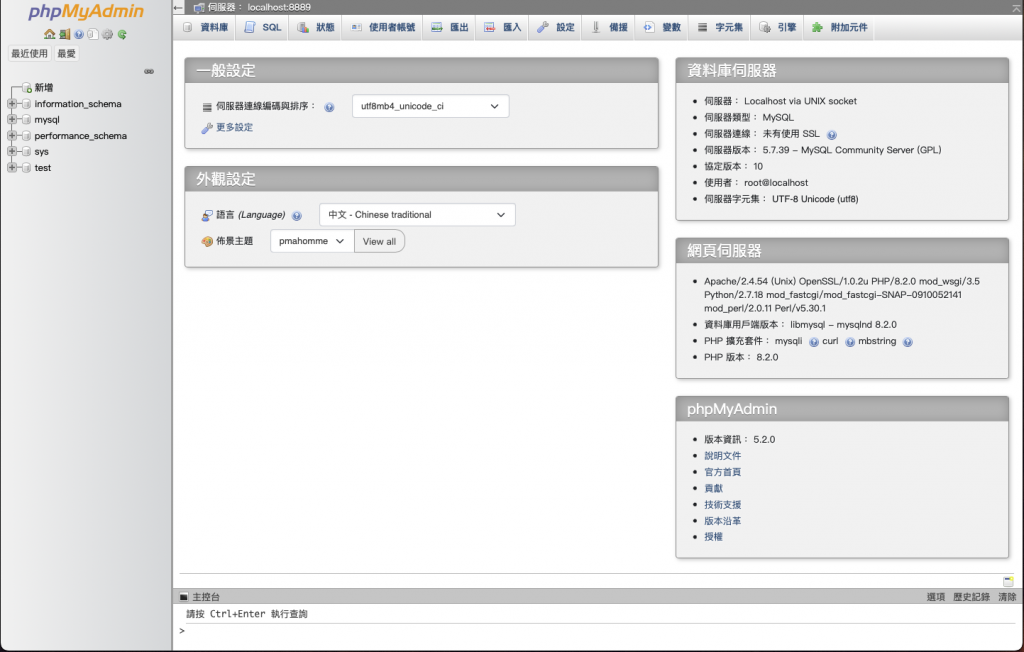Expand the performance_schema tree node
This screenshot has width=1024, height=652.
pyautogui.click(x=12, y=136)
